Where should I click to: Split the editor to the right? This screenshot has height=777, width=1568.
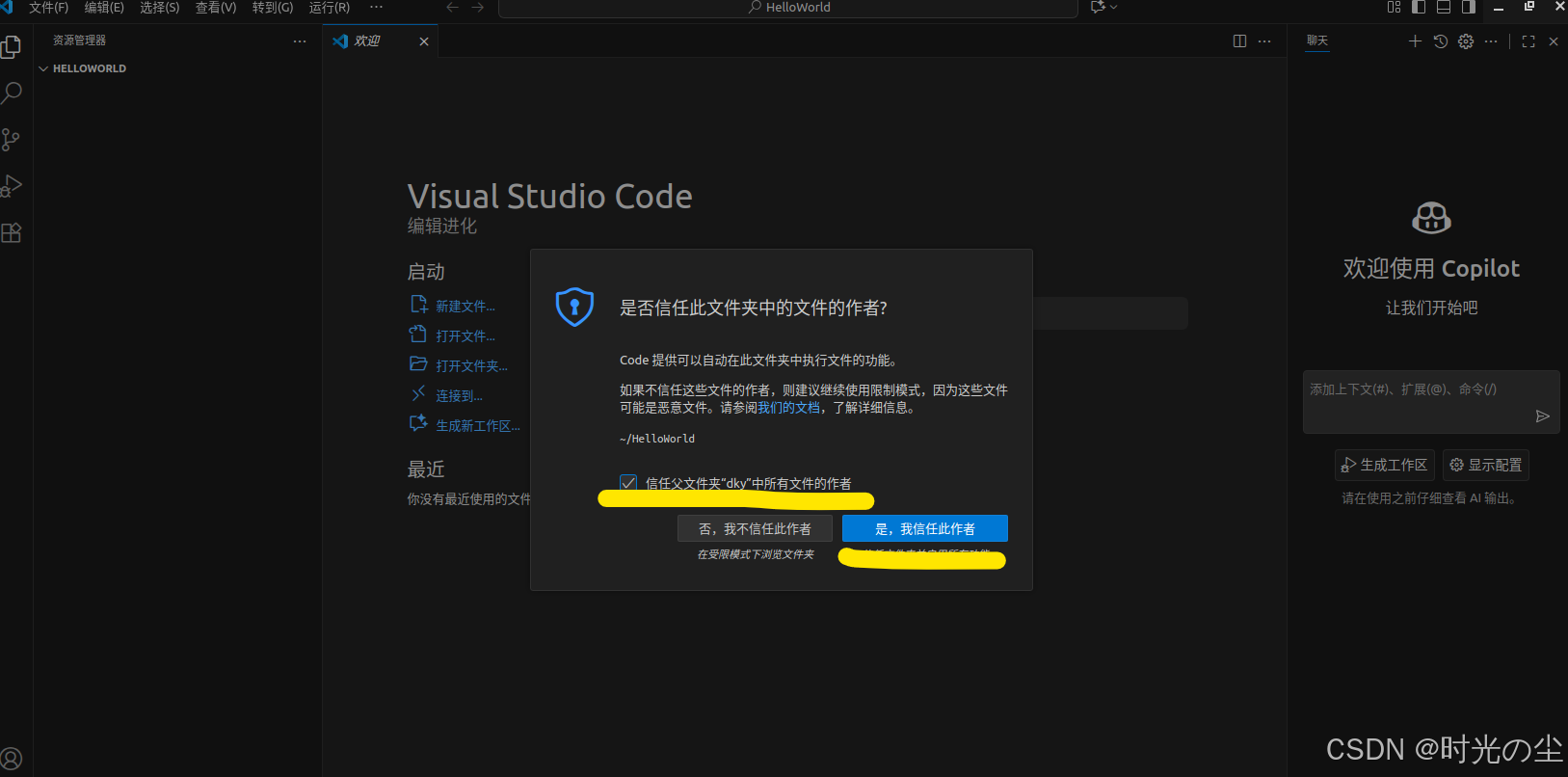[1239, 40]
